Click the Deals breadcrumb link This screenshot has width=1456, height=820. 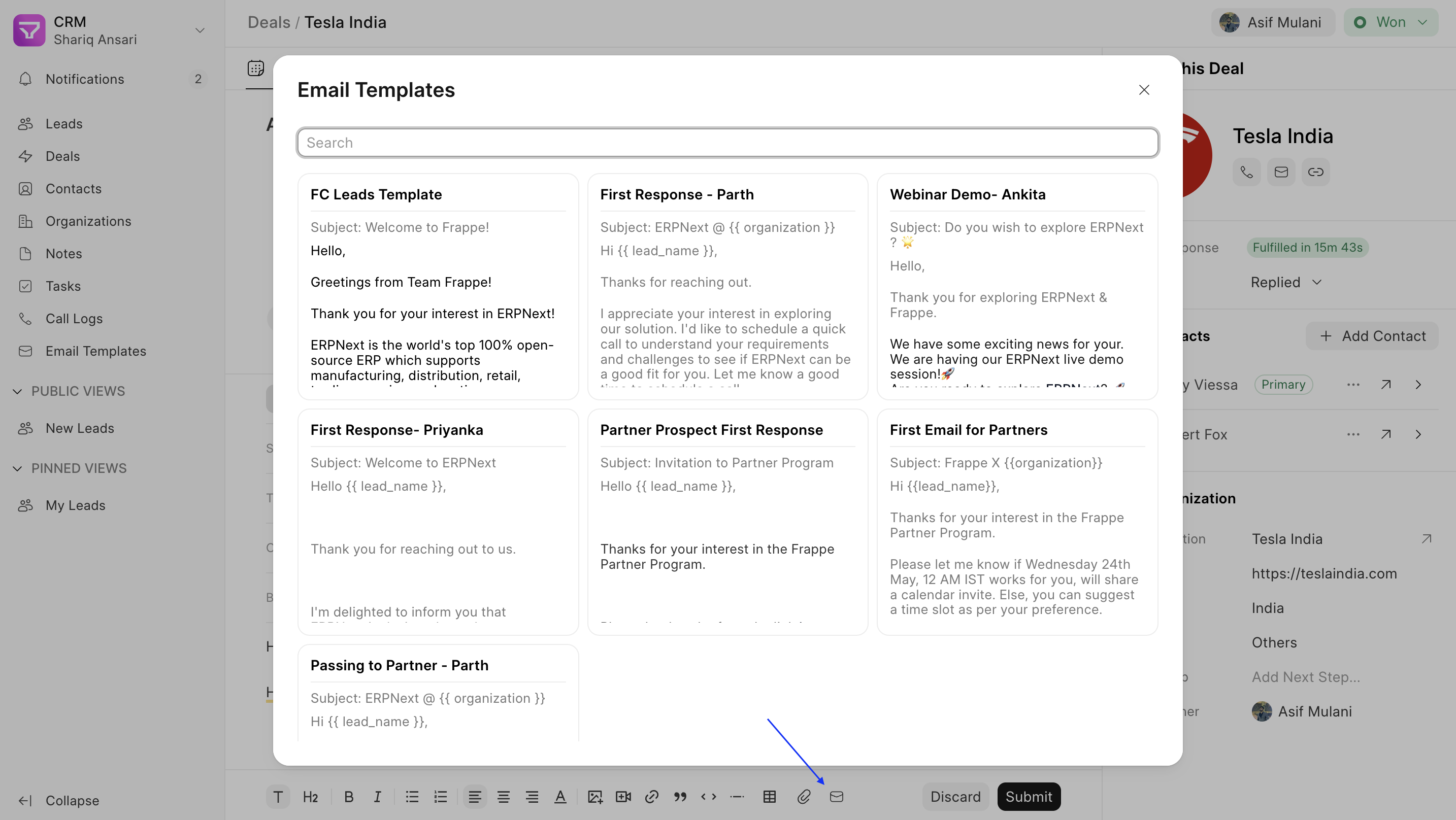pyautogui.click(x=269, y=23)
